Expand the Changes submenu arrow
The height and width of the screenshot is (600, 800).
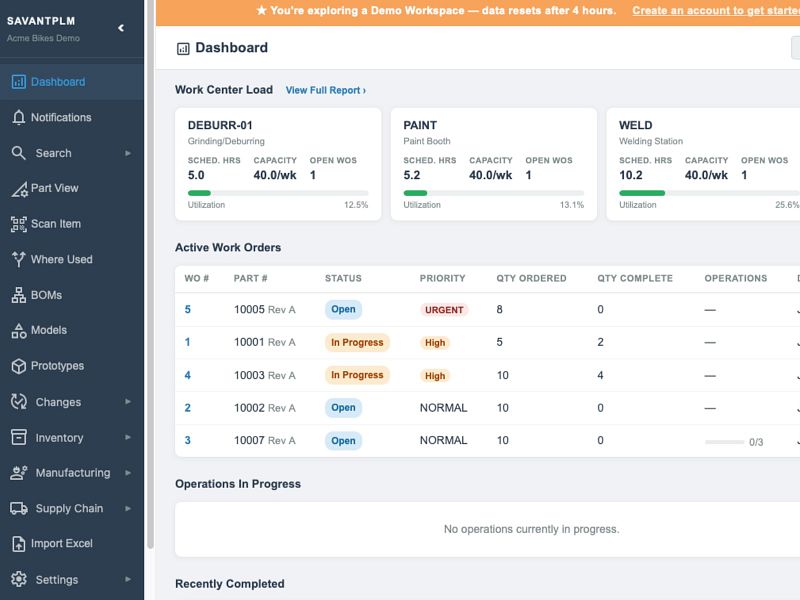[128, 402]
